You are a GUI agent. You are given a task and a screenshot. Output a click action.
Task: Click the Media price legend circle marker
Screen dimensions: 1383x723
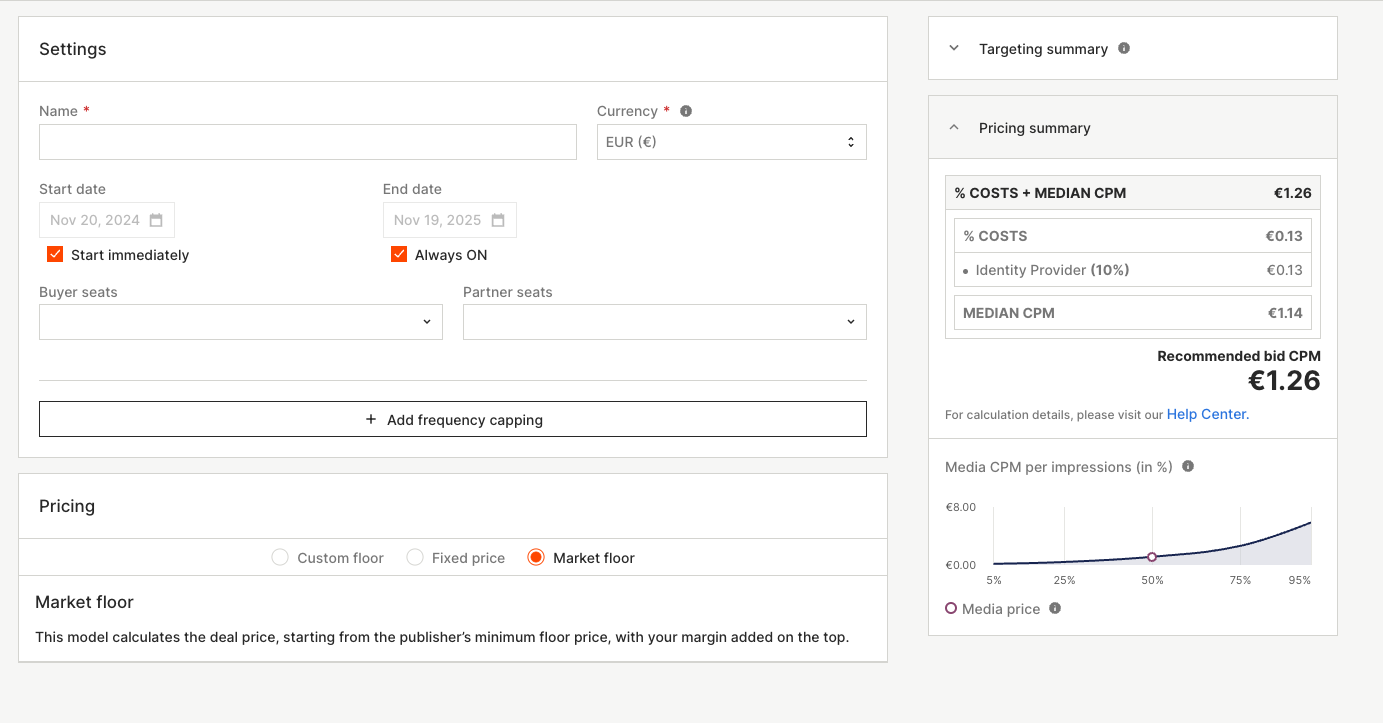click(x=951, y=608)
